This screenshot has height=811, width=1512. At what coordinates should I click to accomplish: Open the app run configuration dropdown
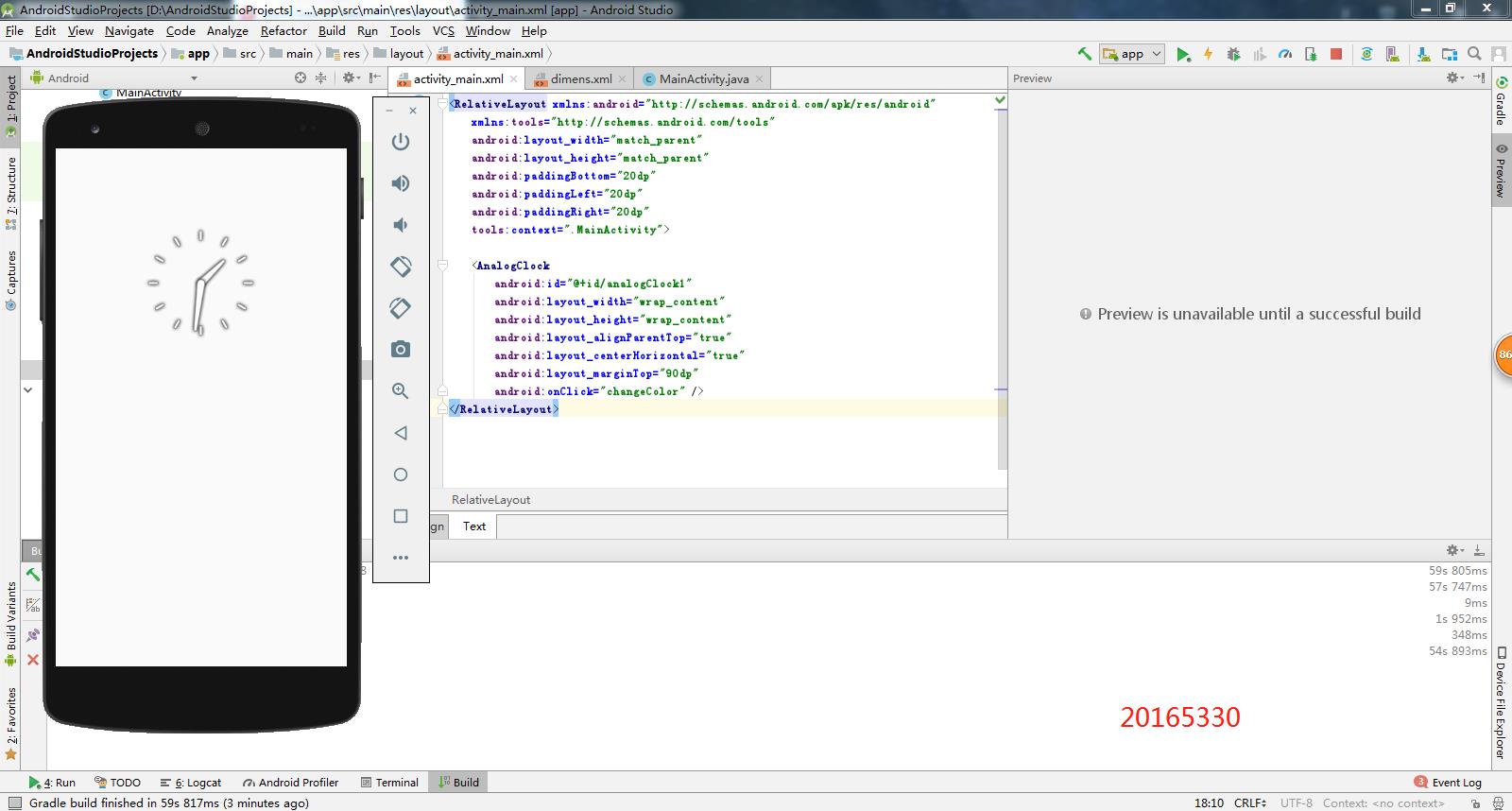click(1132, 54)
